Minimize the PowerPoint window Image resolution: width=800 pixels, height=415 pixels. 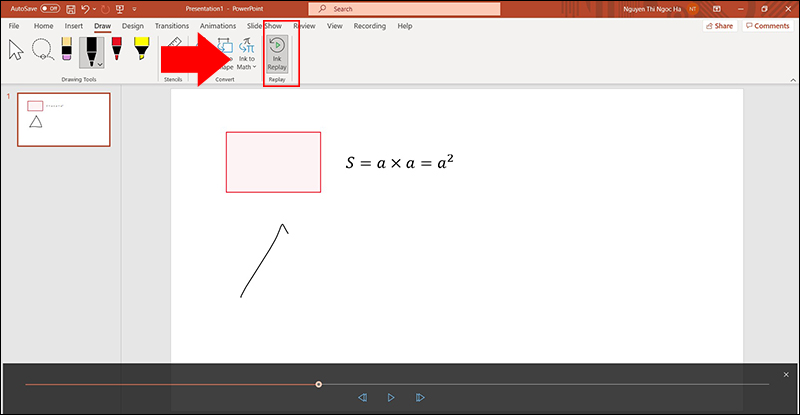click(740, 9)
